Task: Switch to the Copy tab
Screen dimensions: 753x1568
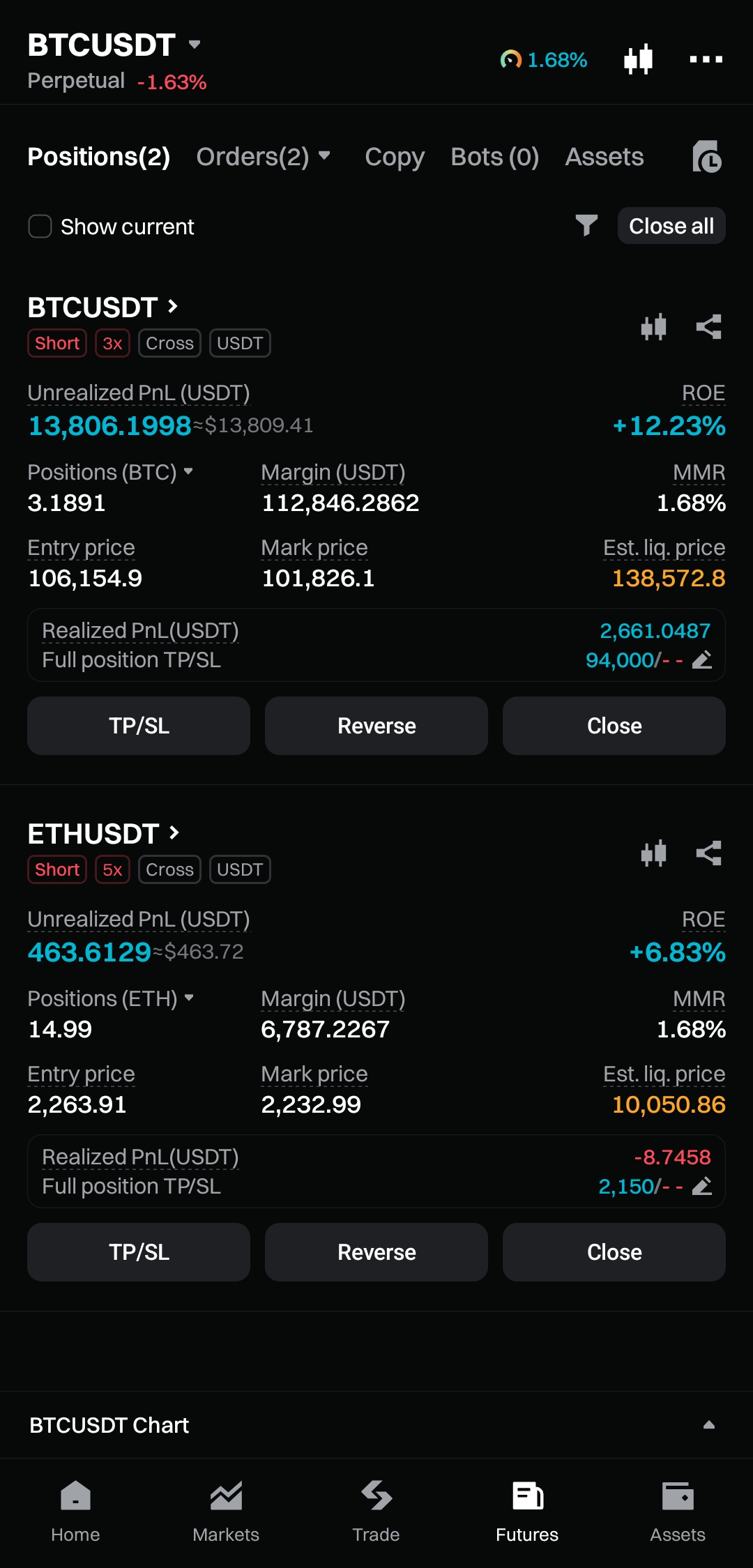Action: pos(394,157)
